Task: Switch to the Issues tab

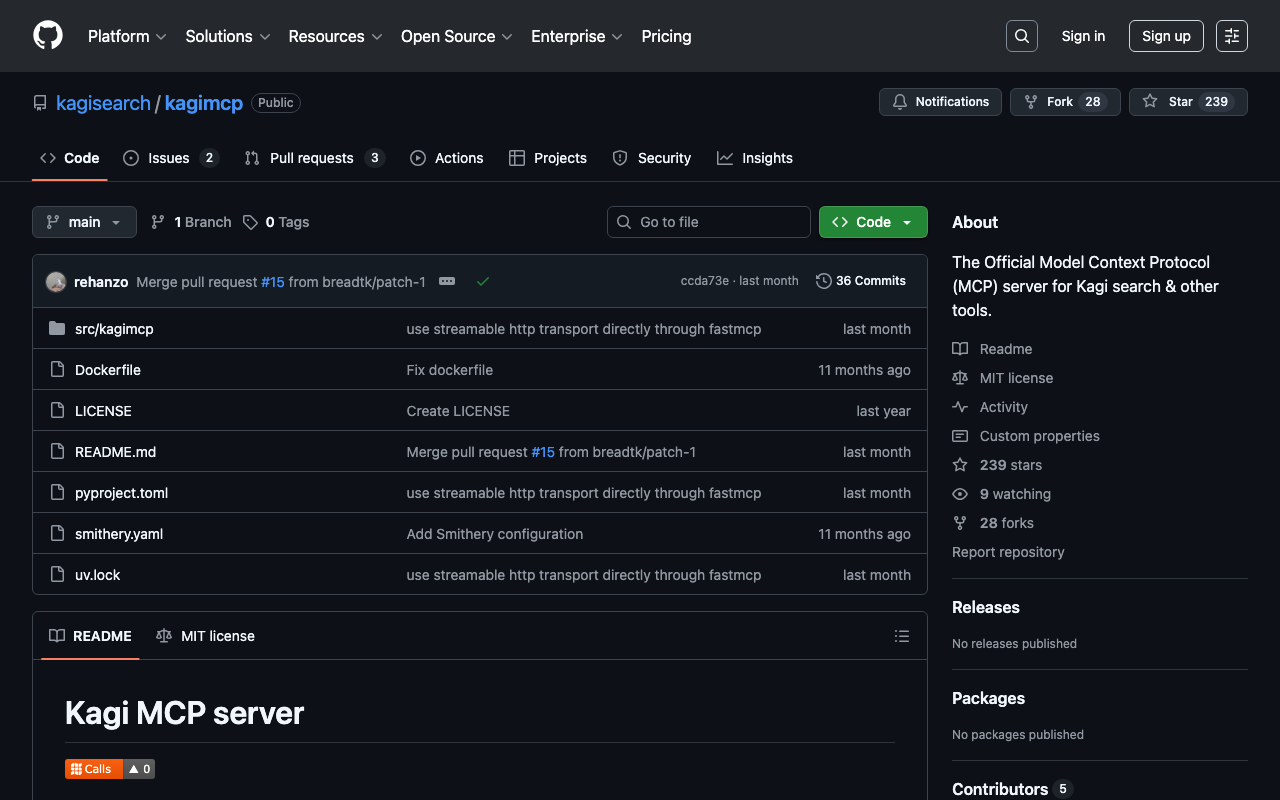Action: [x=169, y=158]
